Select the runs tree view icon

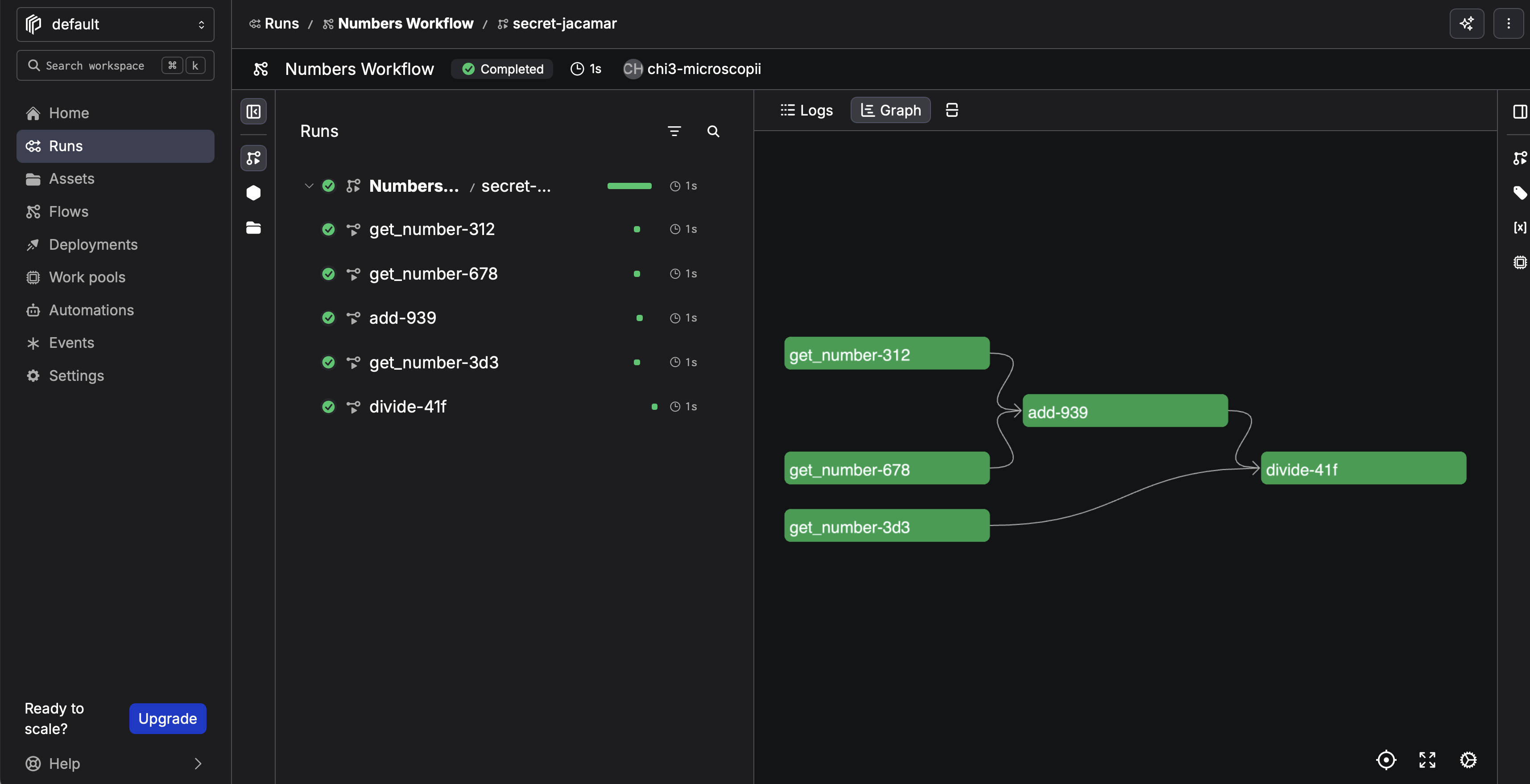pos(254,158)
